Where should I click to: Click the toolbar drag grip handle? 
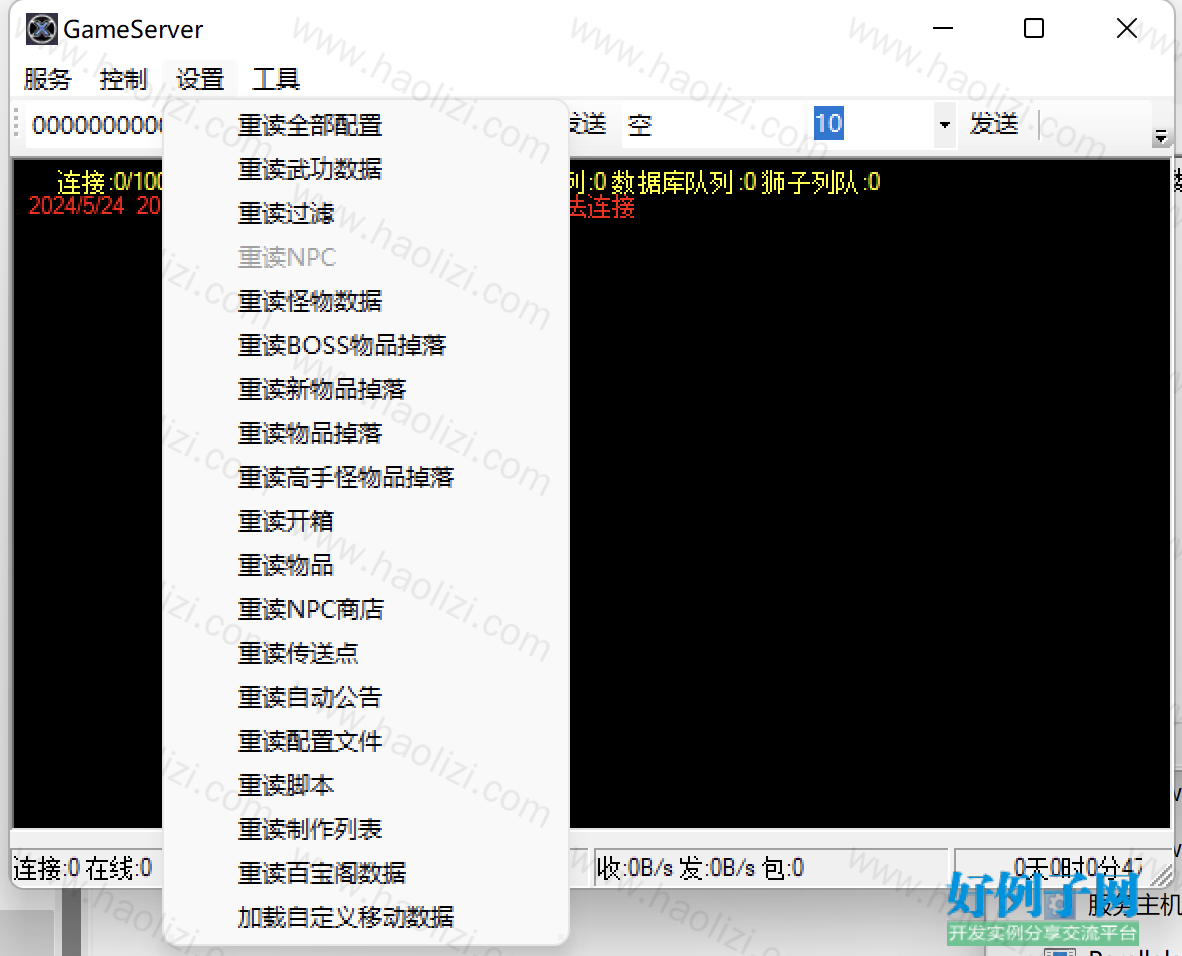tap(16, 124)
